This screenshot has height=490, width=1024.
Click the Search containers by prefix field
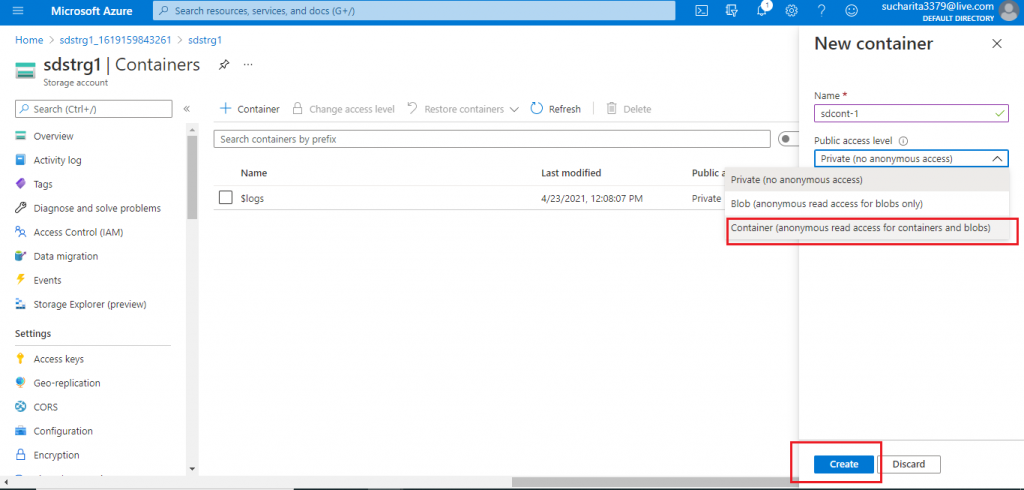click(x=492, y=139)
